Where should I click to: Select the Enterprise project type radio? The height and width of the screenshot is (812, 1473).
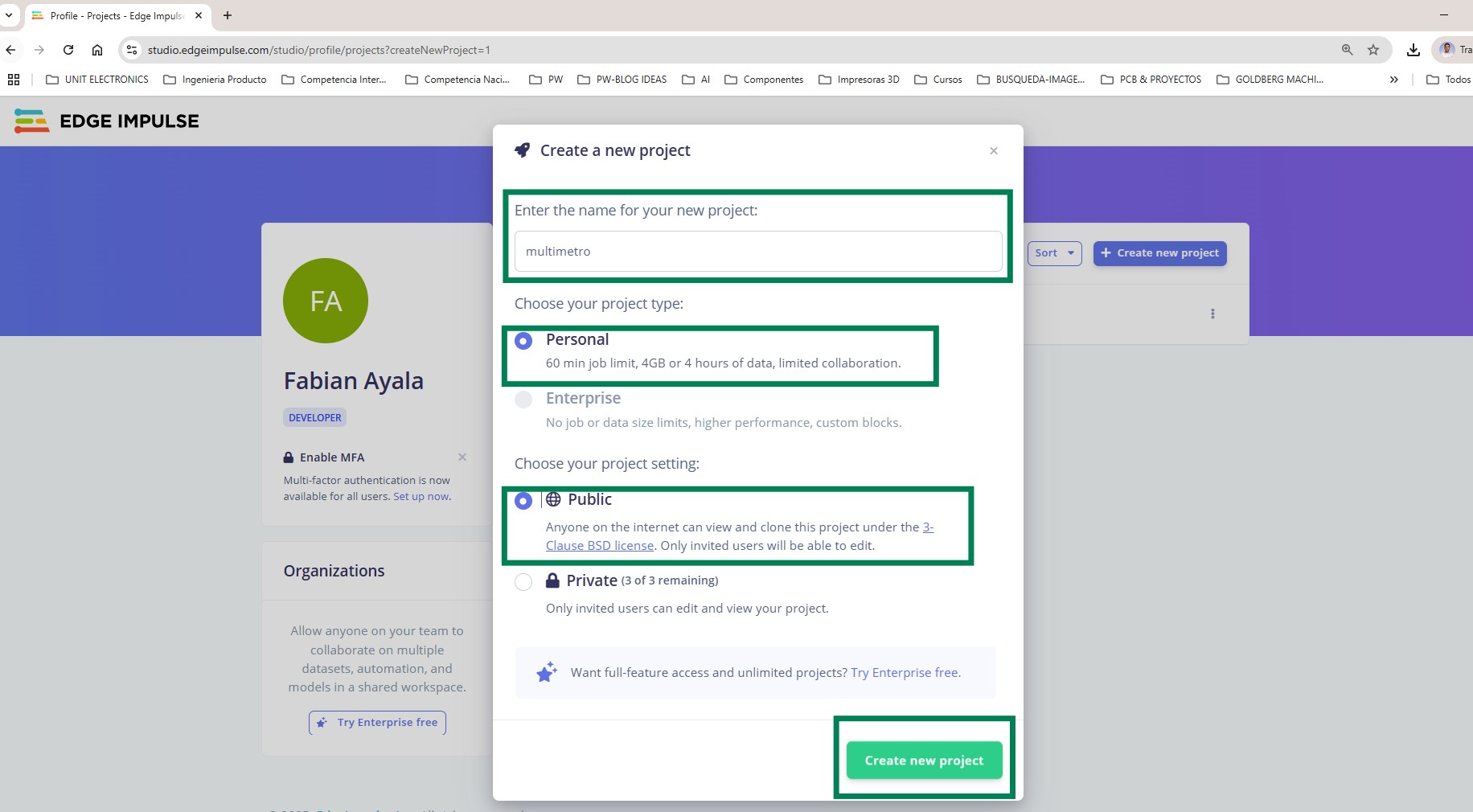pos(523,400)
